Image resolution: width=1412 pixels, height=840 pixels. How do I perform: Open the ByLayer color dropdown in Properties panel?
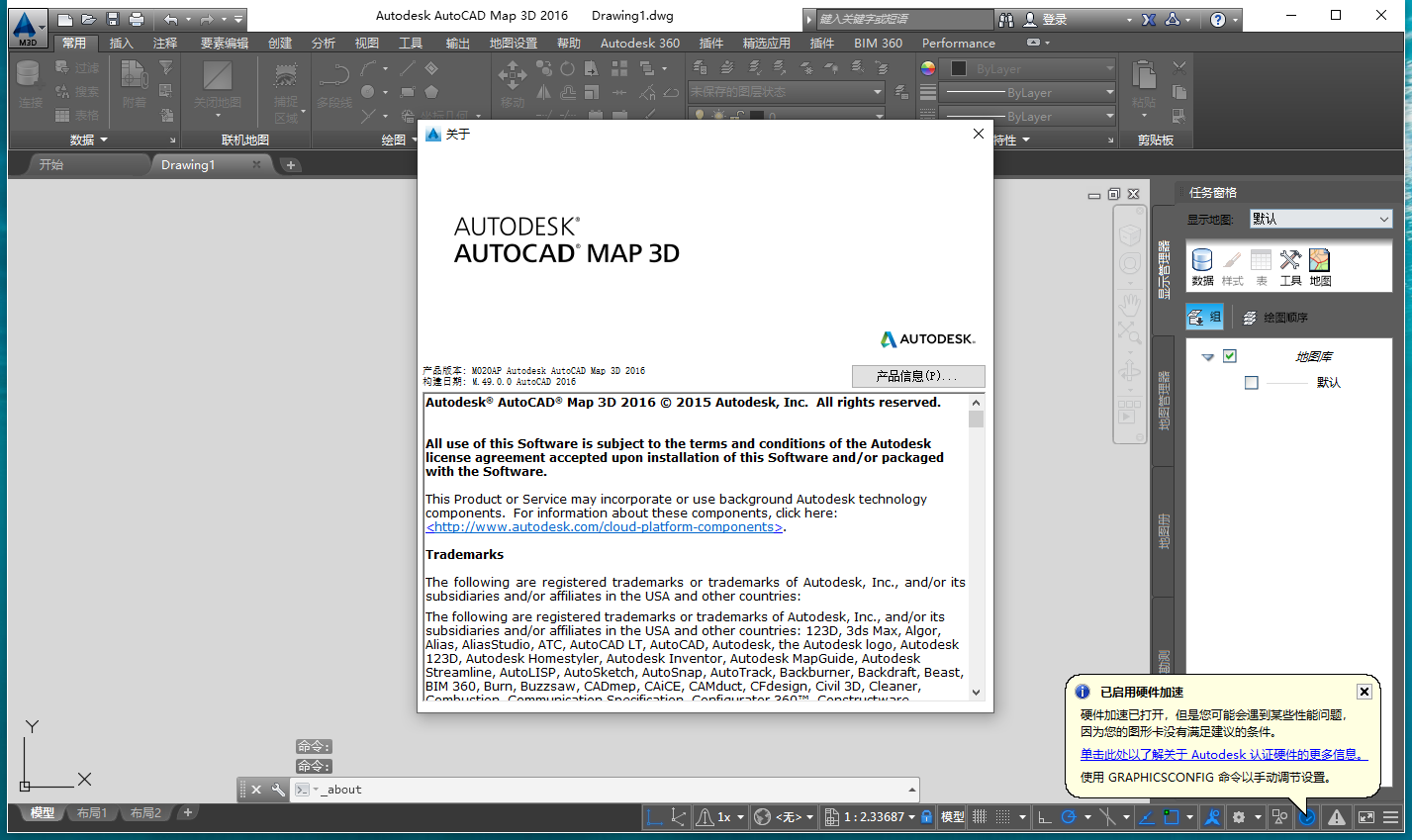pos(1028,68)
